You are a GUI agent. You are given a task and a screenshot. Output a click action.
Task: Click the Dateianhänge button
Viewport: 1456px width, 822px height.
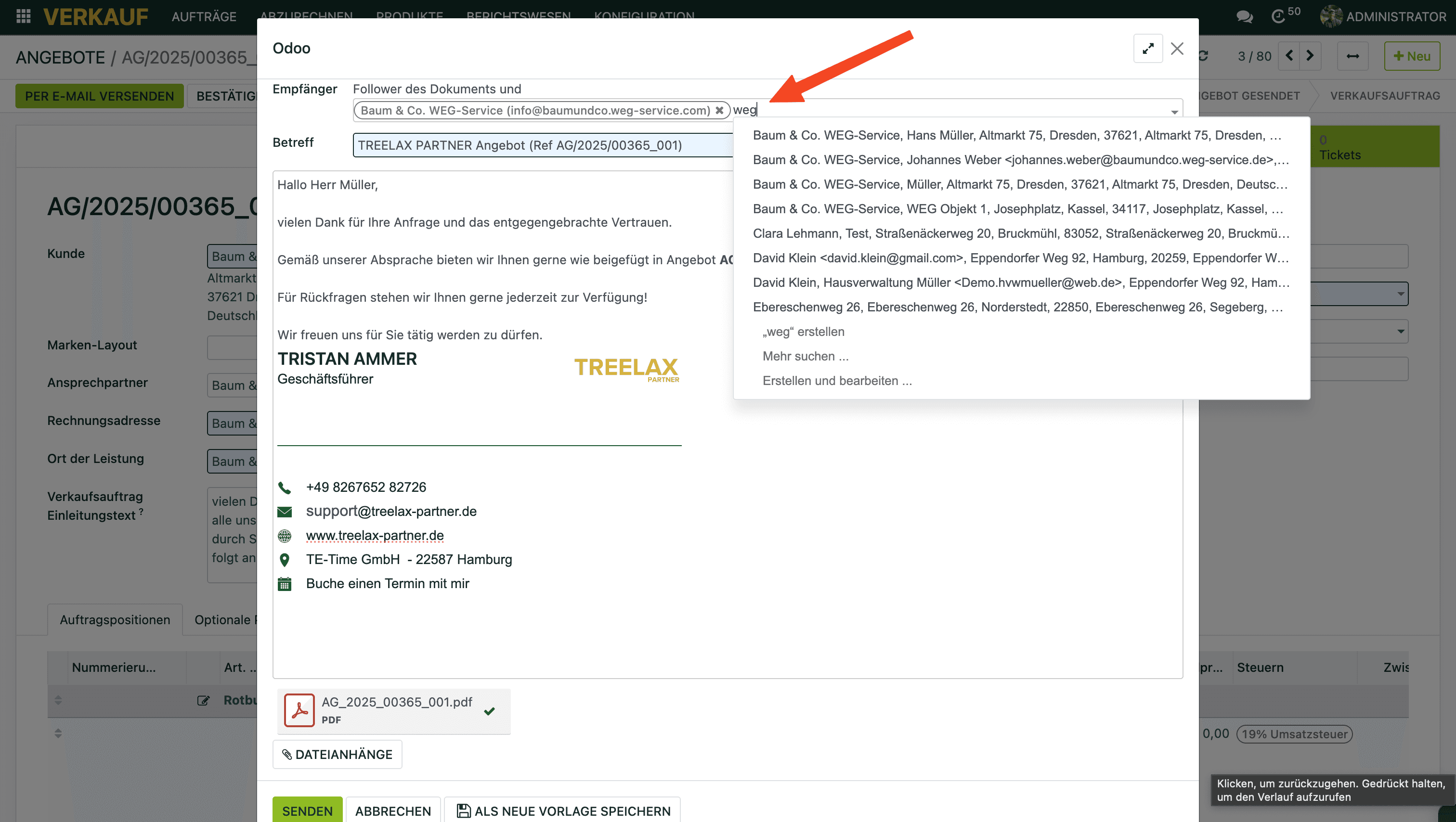coord(338,754)
